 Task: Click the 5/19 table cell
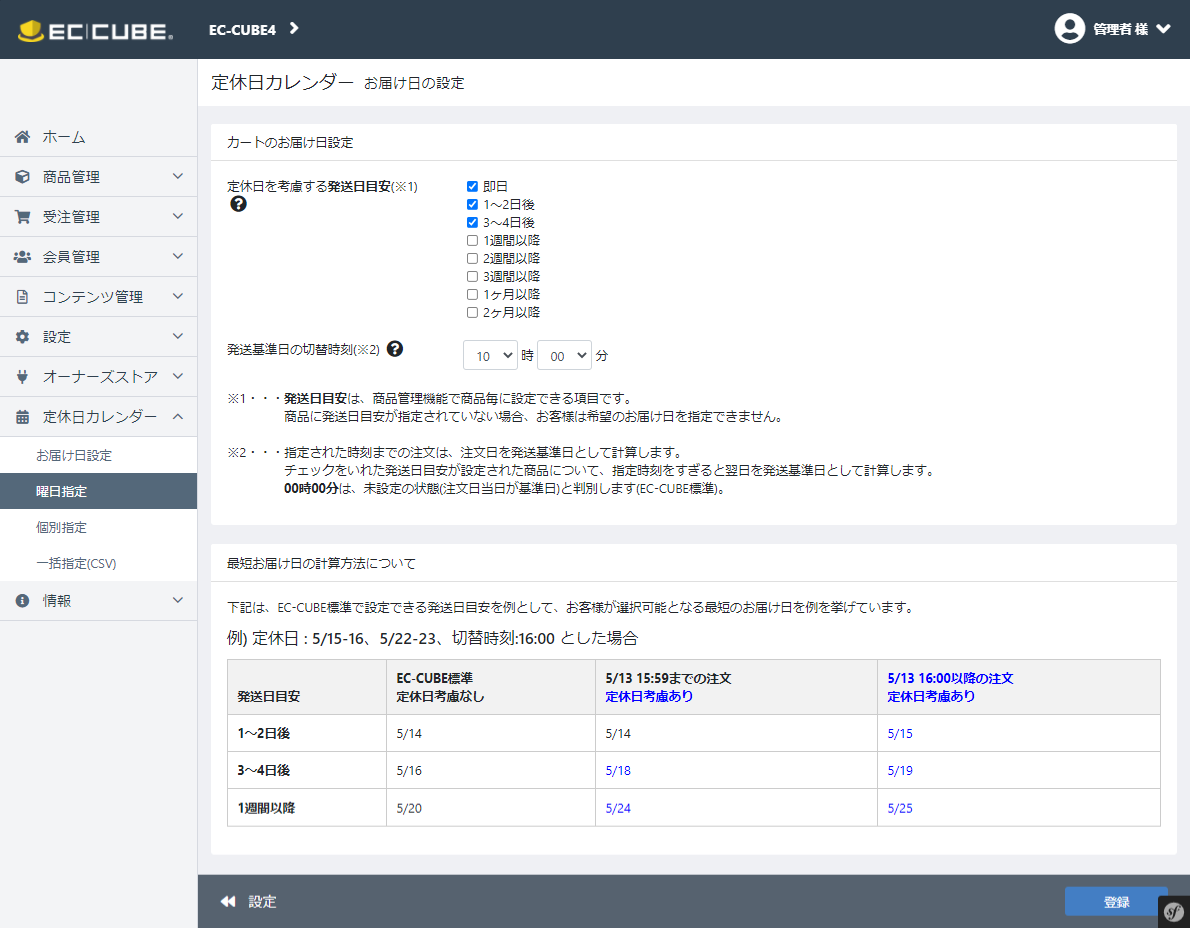click(1018, 770)
